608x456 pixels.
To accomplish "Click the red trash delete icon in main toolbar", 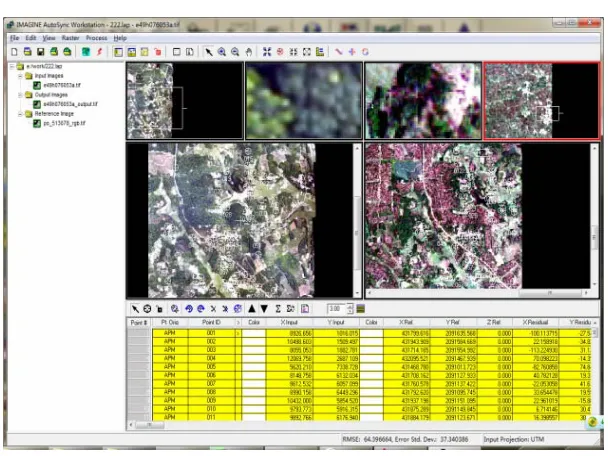I will click(157, 52).
